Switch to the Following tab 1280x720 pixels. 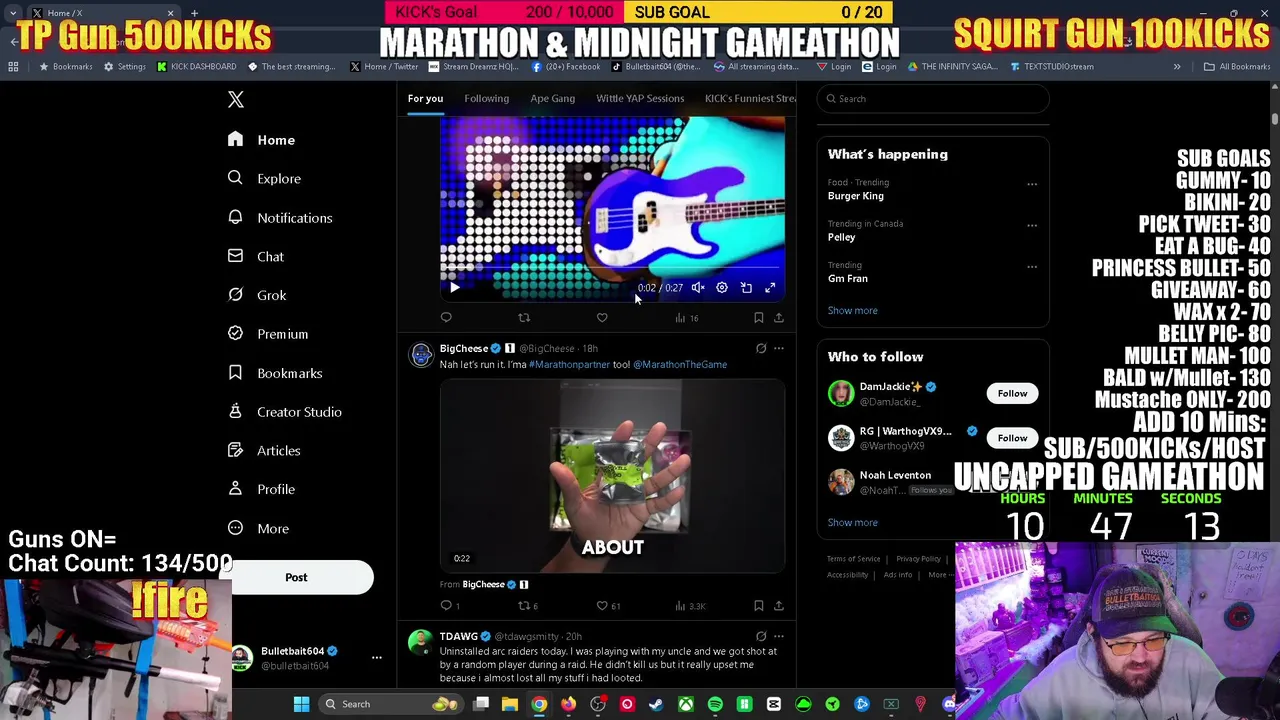[x=486, y=98]
